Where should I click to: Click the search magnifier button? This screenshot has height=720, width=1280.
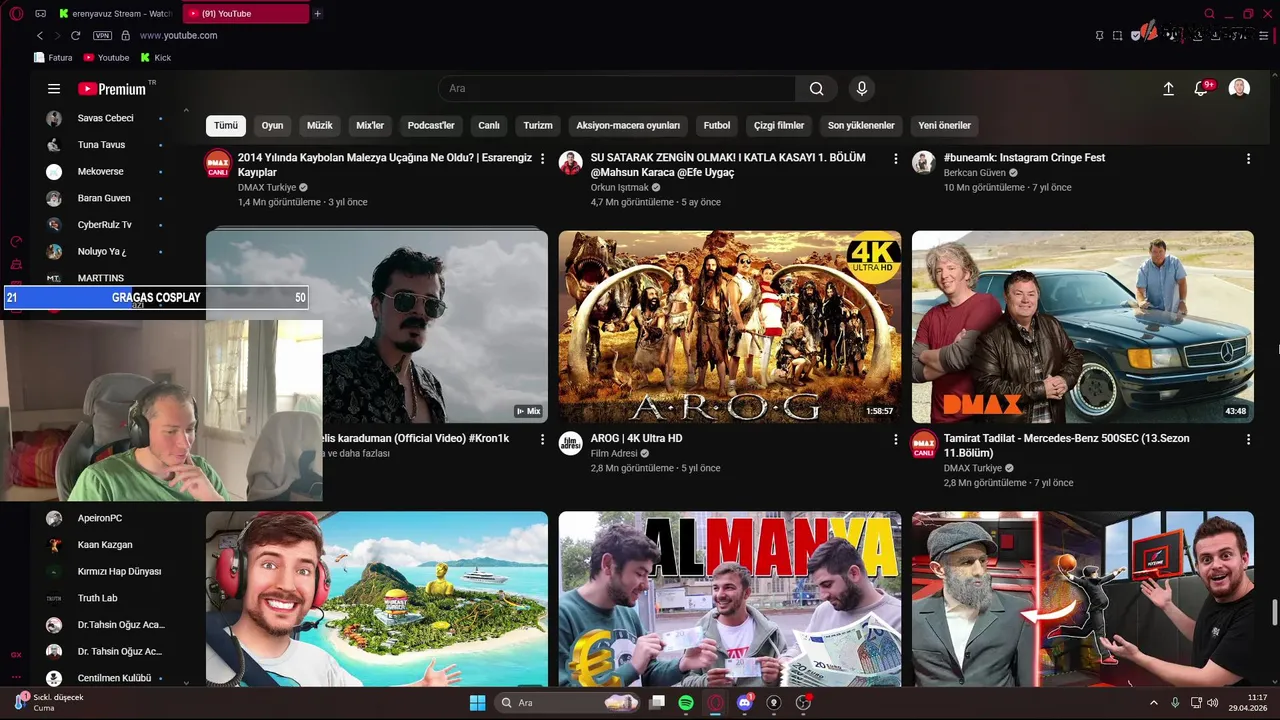pos(817,89)
